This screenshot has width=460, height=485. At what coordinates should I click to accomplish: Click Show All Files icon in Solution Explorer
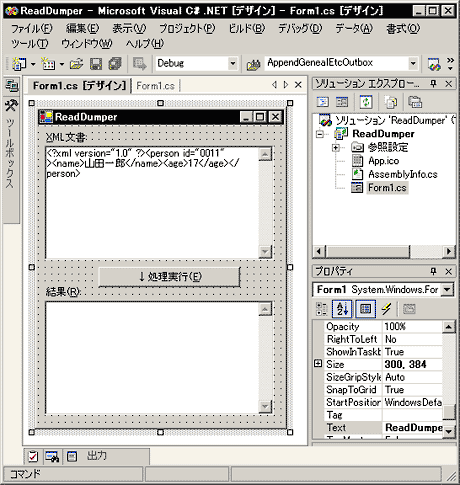click(x=390, y=102)
